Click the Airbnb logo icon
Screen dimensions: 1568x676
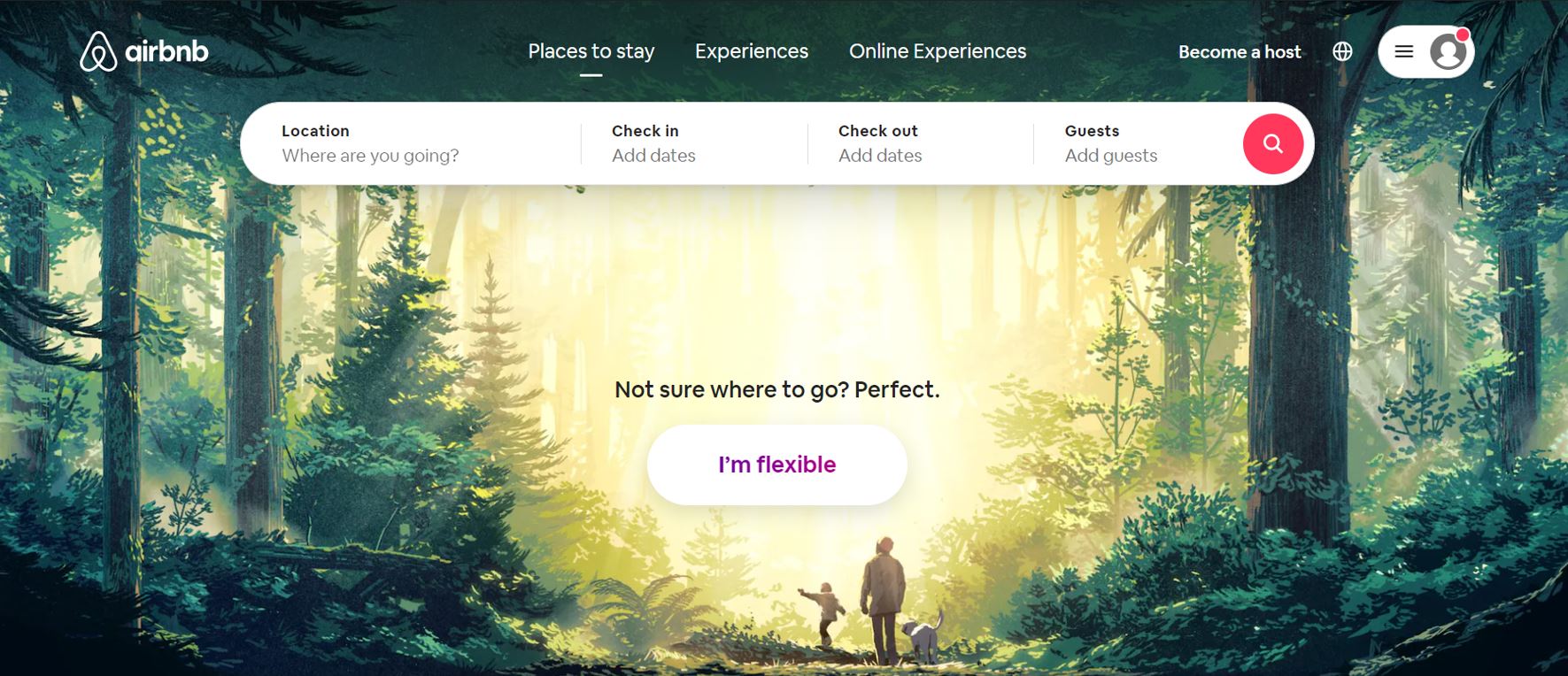coord(98,51)
